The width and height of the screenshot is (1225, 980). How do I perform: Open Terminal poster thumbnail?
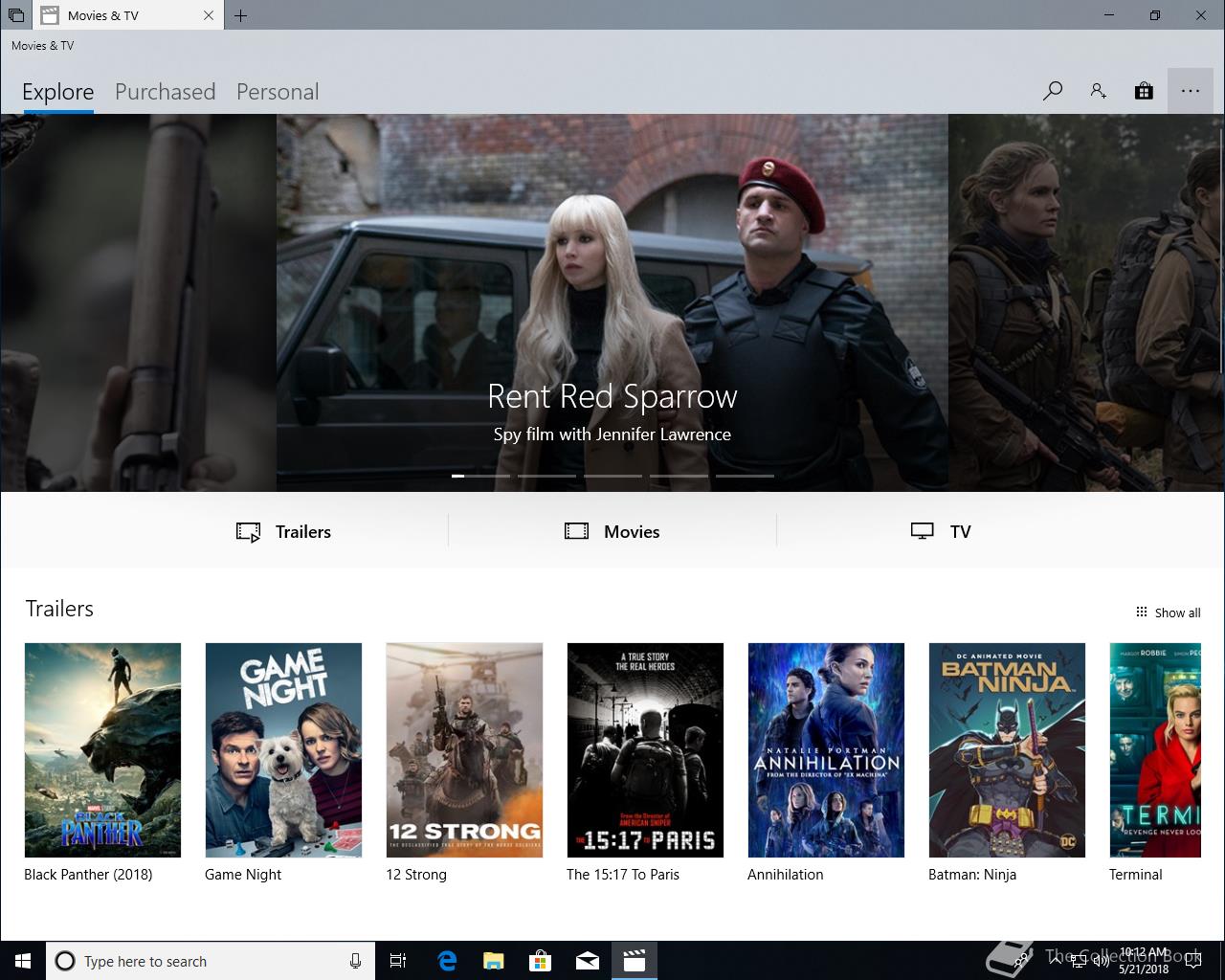point(1155,750)
